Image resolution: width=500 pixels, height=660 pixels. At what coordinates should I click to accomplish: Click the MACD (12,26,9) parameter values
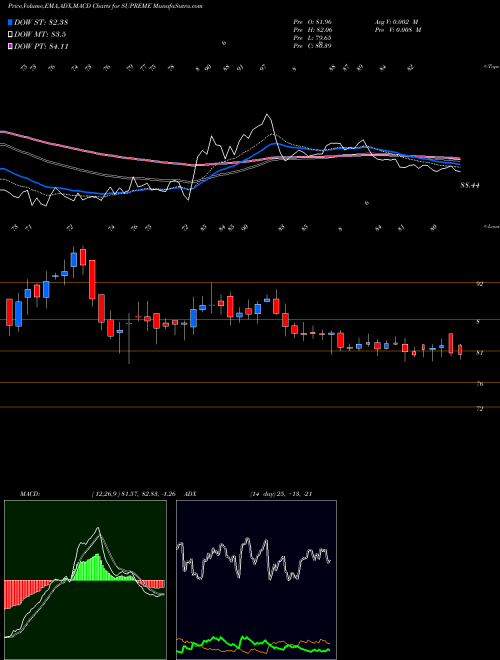pyautogui.click(x=135, y=494)
